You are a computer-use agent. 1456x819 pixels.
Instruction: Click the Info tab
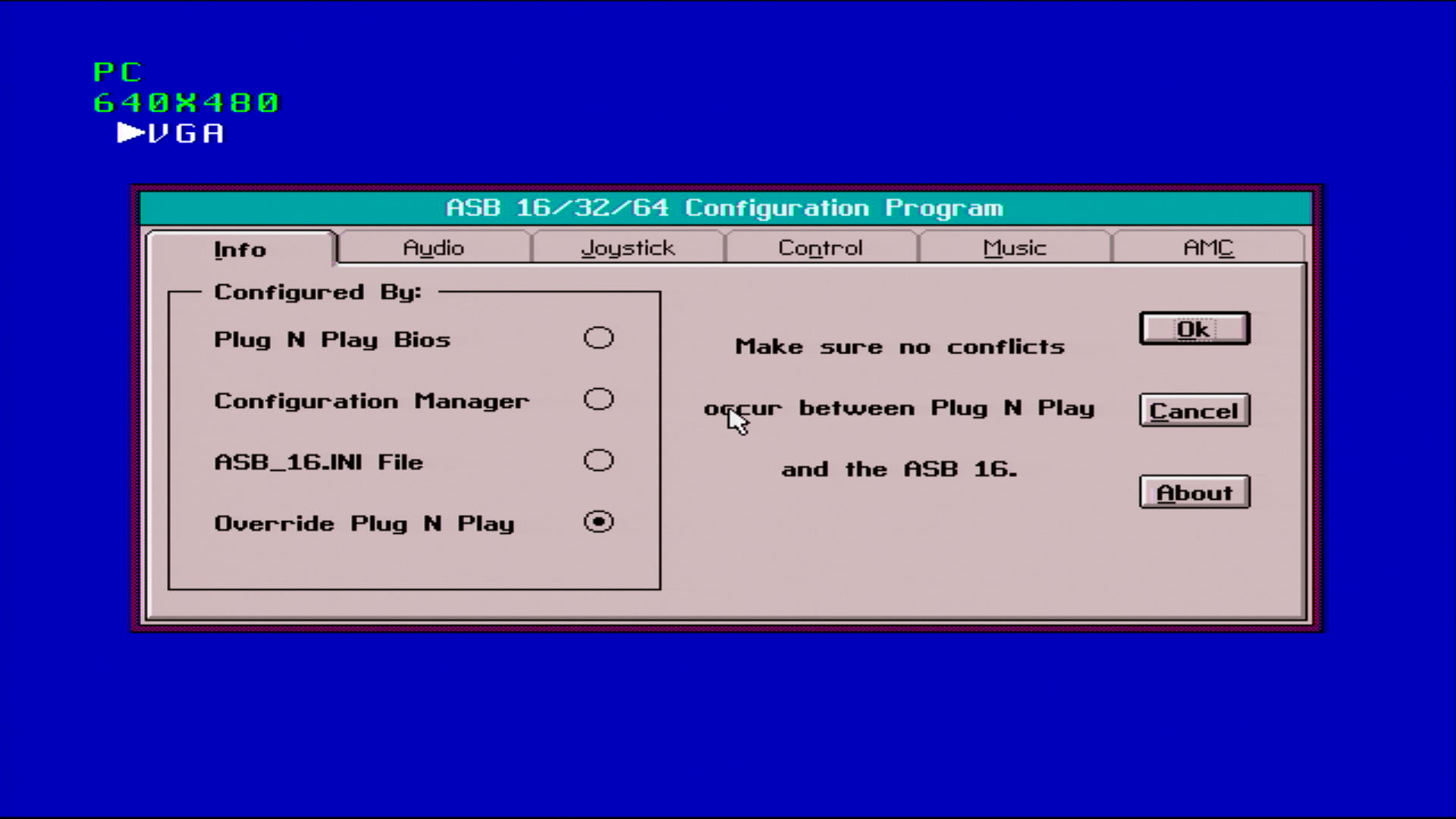click(x=240, y=249)
